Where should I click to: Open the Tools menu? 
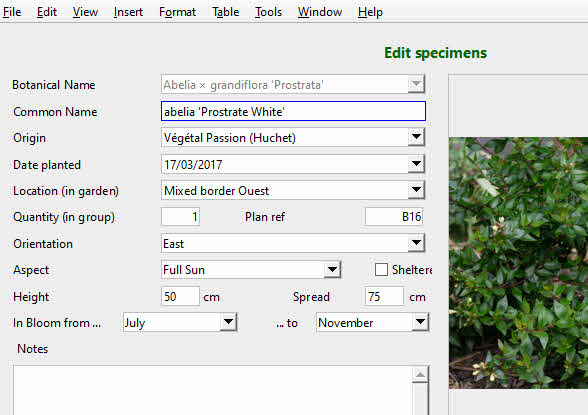tap(268, 12)
